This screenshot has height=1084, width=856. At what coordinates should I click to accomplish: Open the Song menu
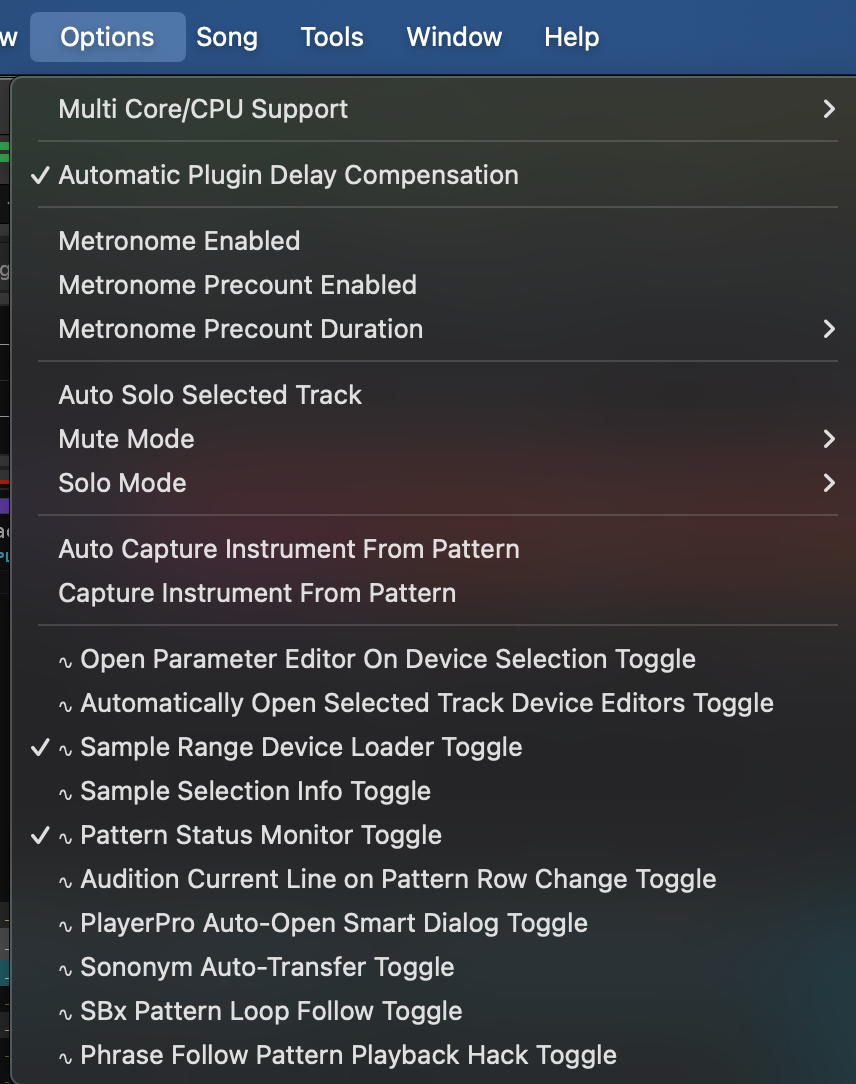tap(227, 38)
